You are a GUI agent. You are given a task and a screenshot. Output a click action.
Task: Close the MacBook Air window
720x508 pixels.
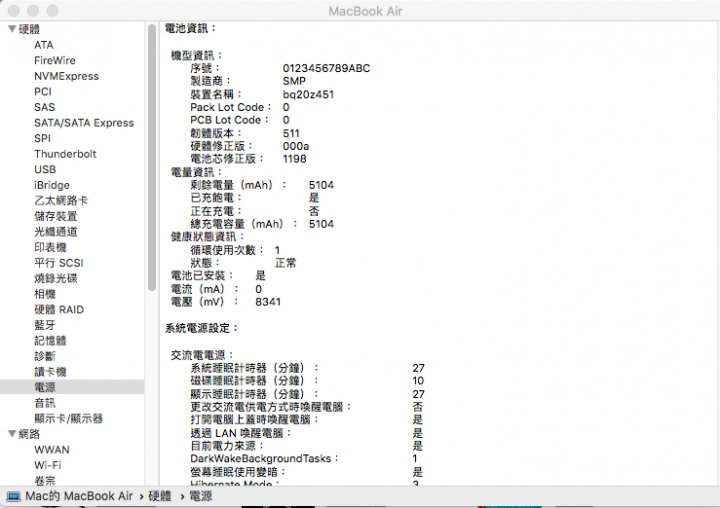14,11
